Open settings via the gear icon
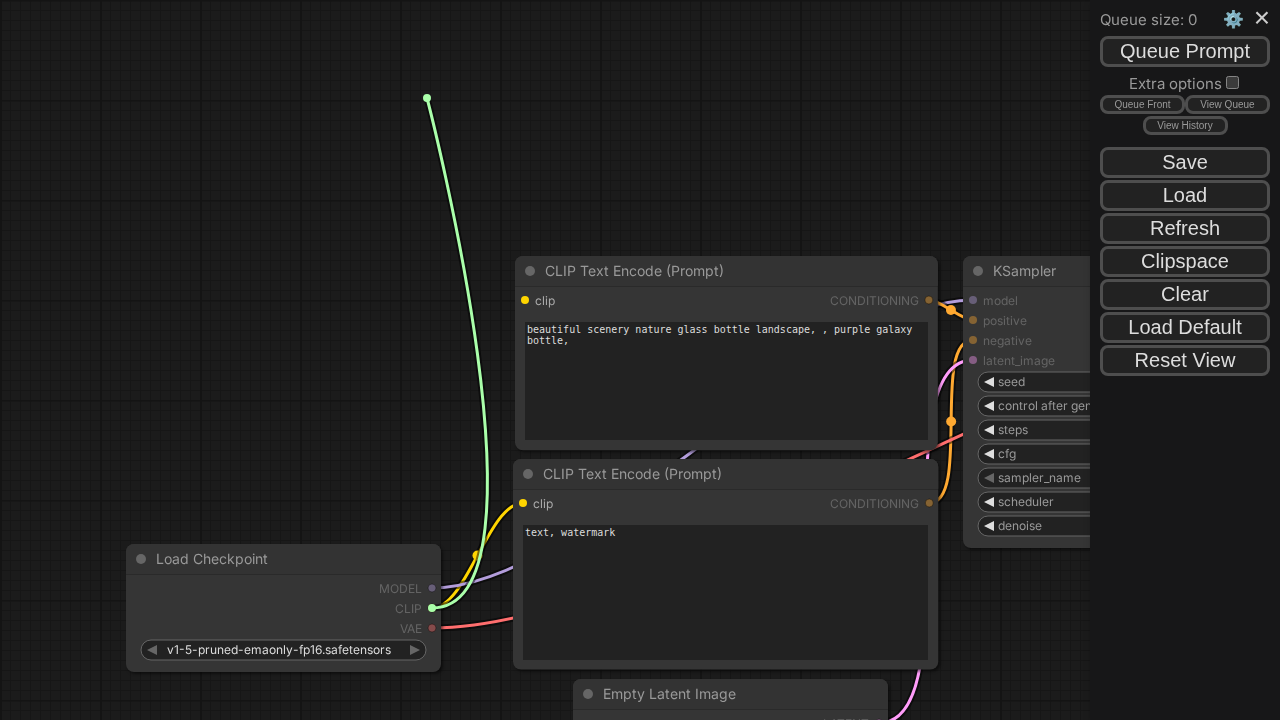The width and height of the screenshot is (1280, 720). tap(1233, 19)
